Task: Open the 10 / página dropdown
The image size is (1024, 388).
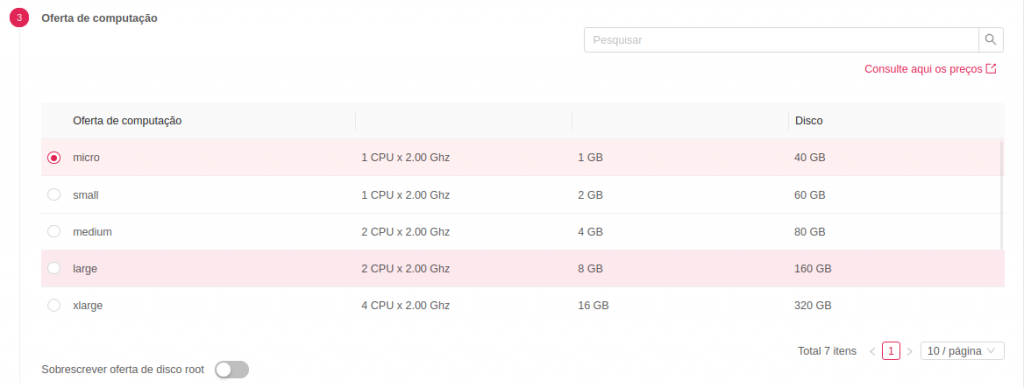Action: [x=962, y=351]
